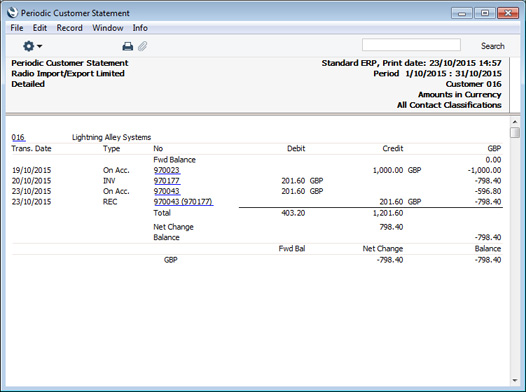
Task: Click the Credit column header
Action: [393, 149]
